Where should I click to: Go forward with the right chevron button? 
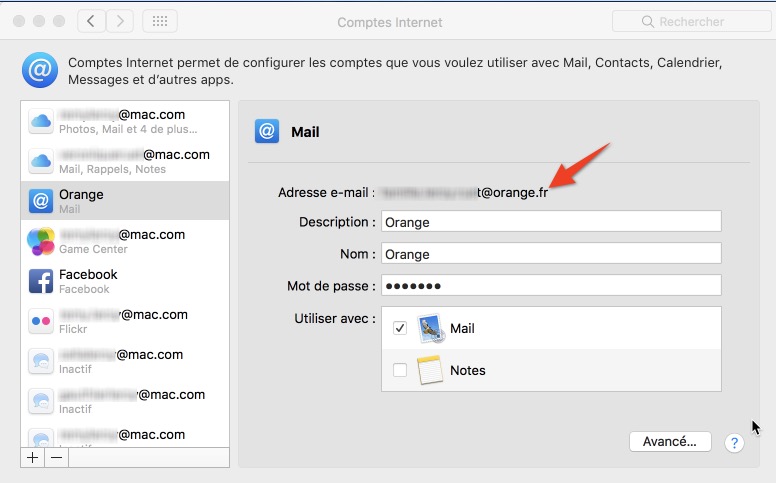click(x=120, y=21)
